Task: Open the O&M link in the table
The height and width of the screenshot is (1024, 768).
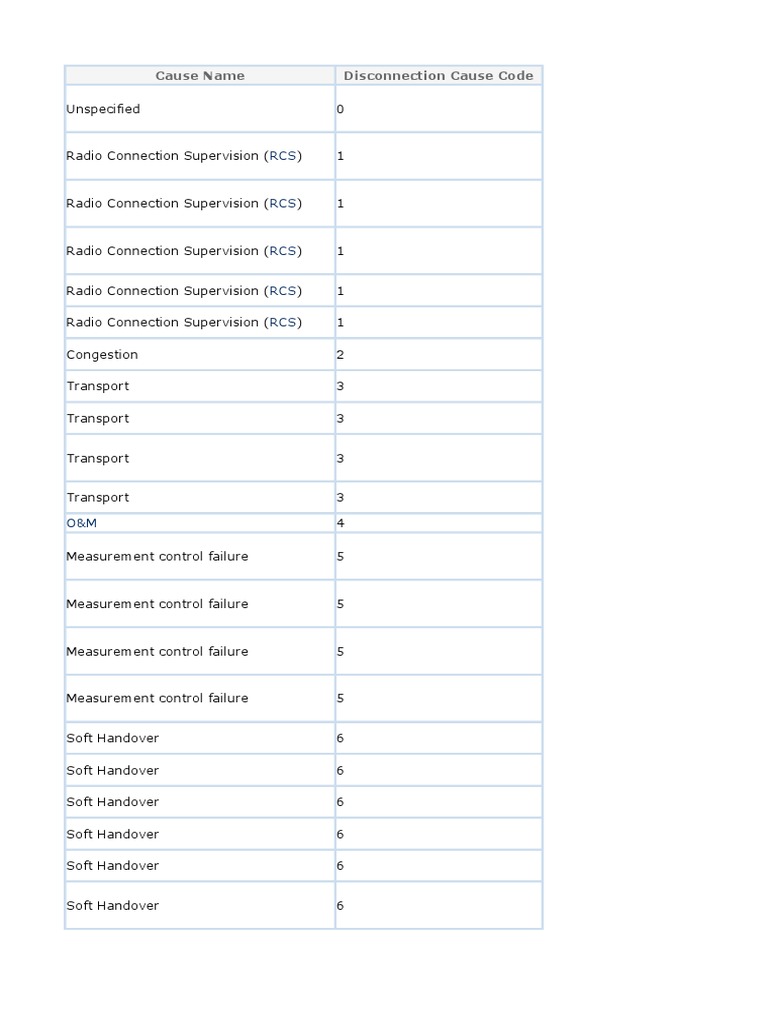Action: pos(82,523)
